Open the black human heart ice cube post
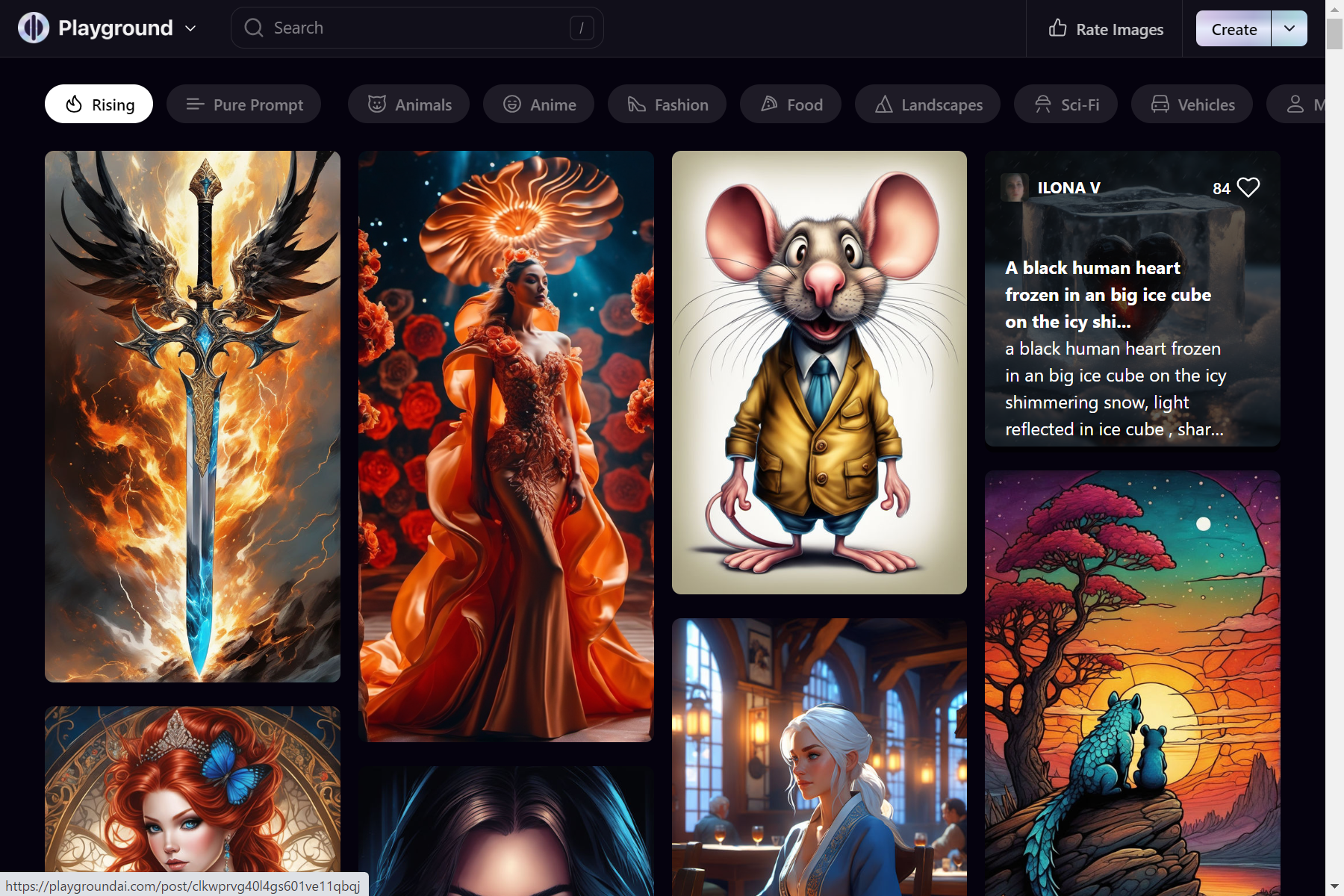The image size is (1344, 896). tap(1132, 299)
